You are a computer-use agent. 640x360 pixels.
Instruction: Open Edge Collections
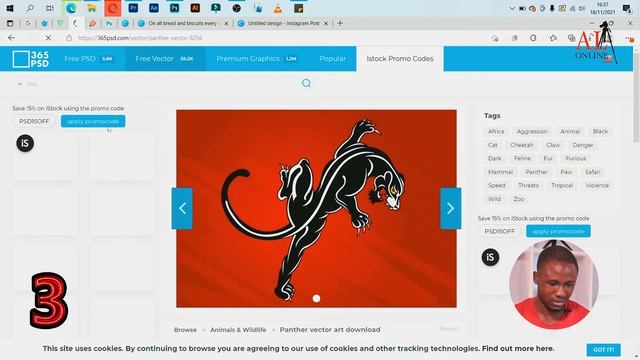(x=571, y=38)
